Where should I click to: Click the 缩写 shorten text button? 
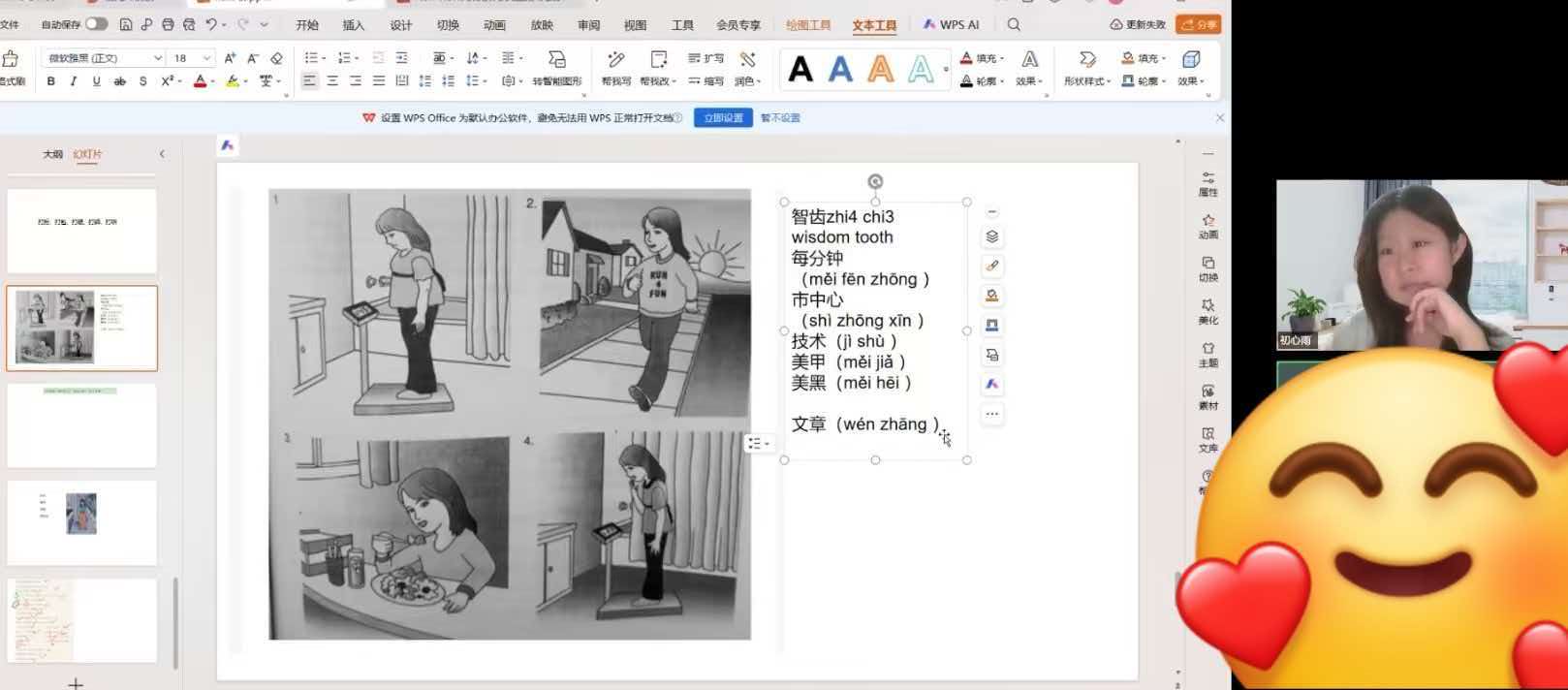tap(706, 81)
